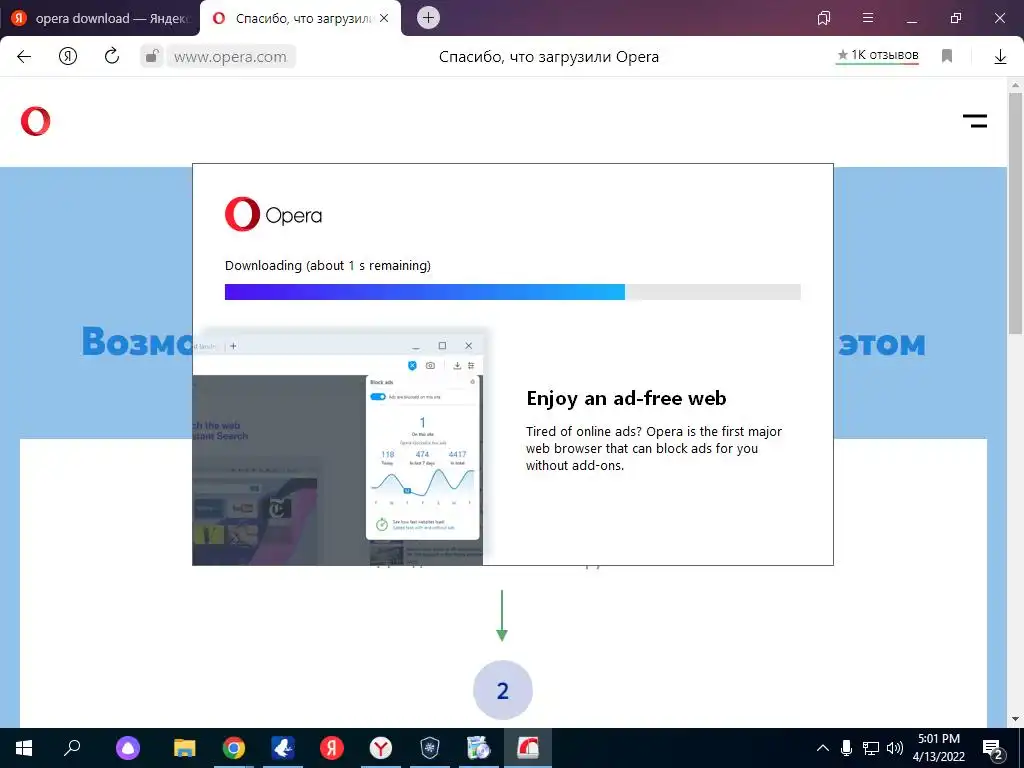The width and height of the screenshot is (1024, 768).
Task: Open the Opera site hamburger menu
Action: [975, 121]
